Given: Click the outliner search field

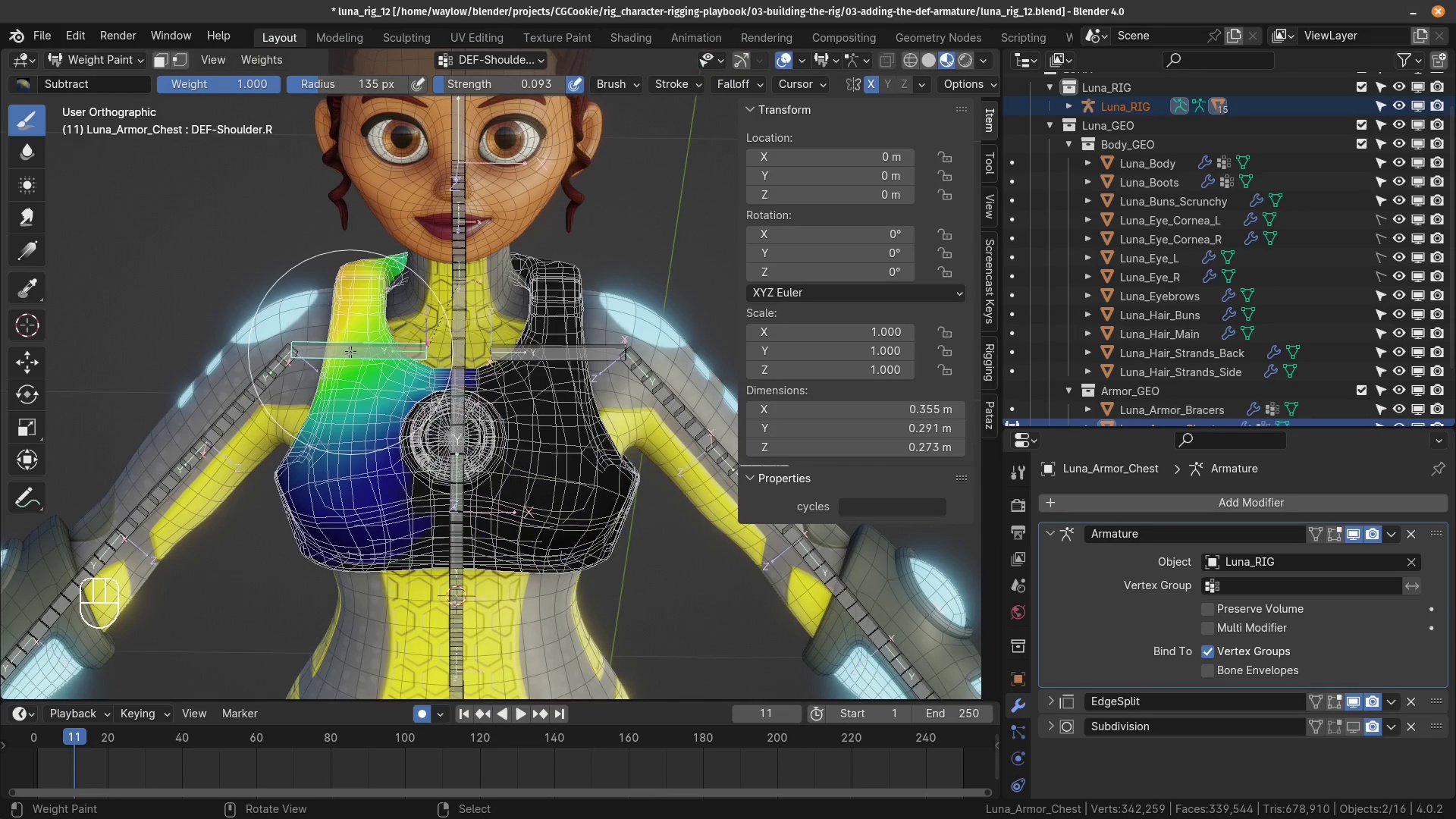Looking at the screenshot, I should 1219,60.
